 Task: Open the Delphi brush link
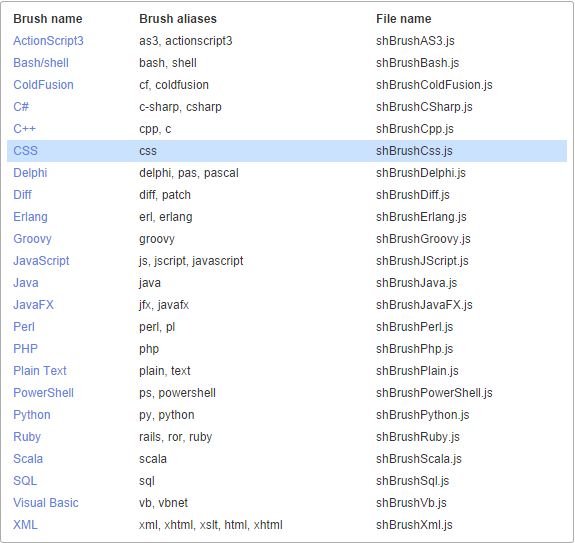click(30, 173)
